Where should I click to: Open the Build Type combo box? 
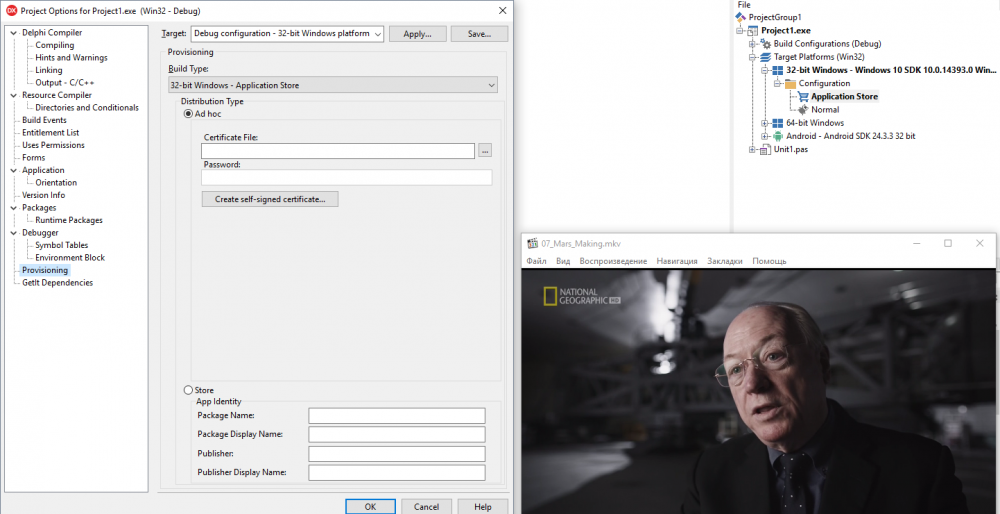tap(333, 85)
